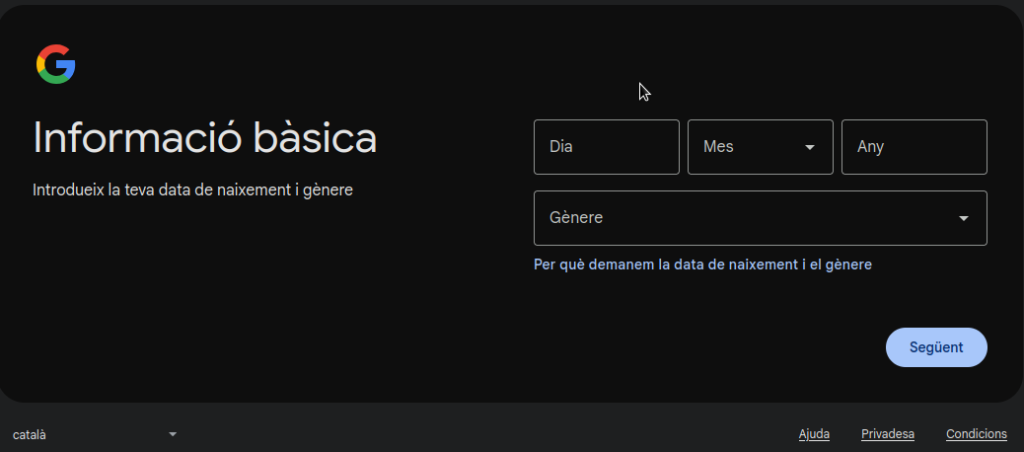Image resolution: width=1024 pixels, height=452 pixels.
Task: Select the 'Gènere' label in gender box
Action: 576,218
